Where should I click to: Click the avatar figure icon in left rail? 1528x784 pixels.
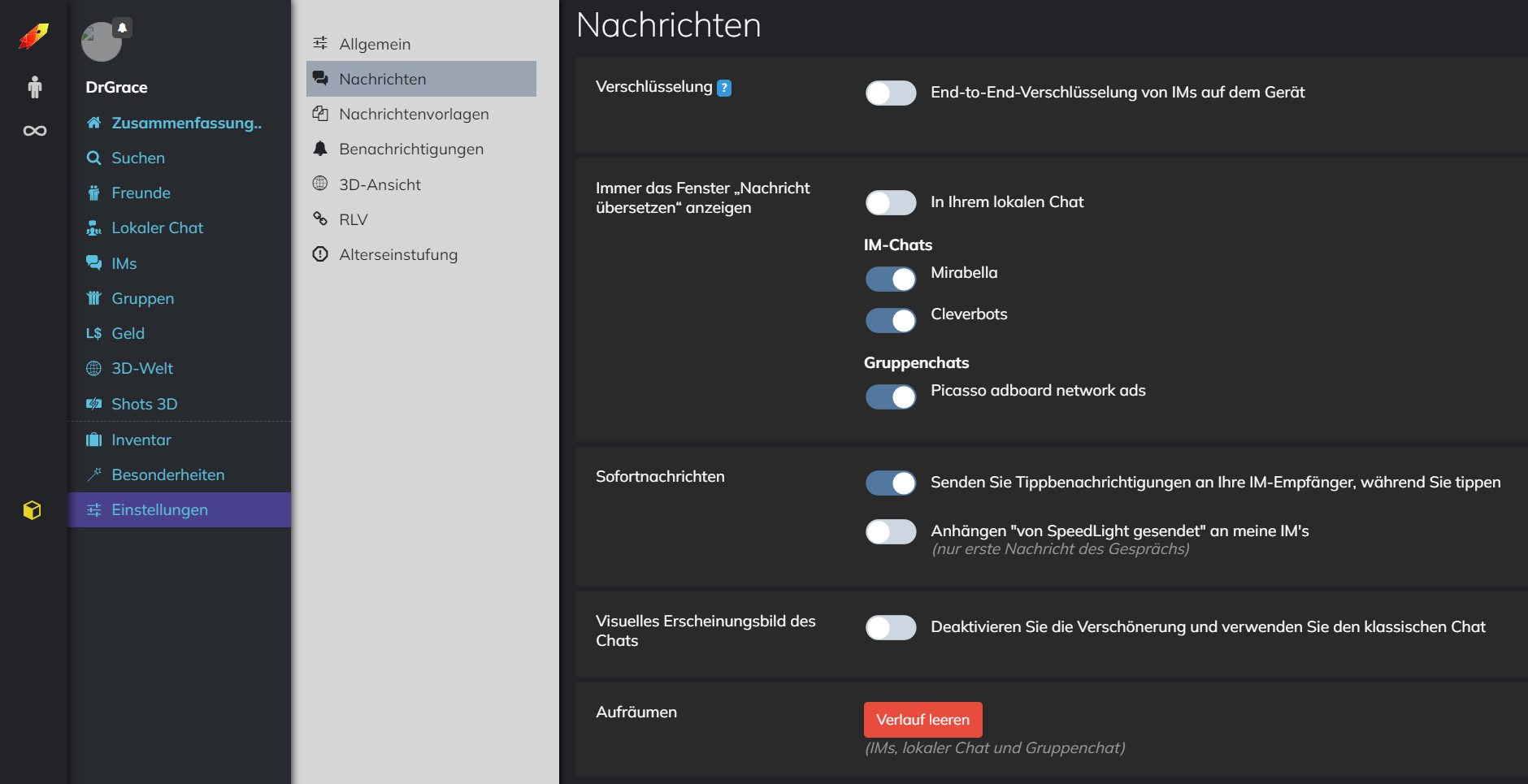click(34, 87)
